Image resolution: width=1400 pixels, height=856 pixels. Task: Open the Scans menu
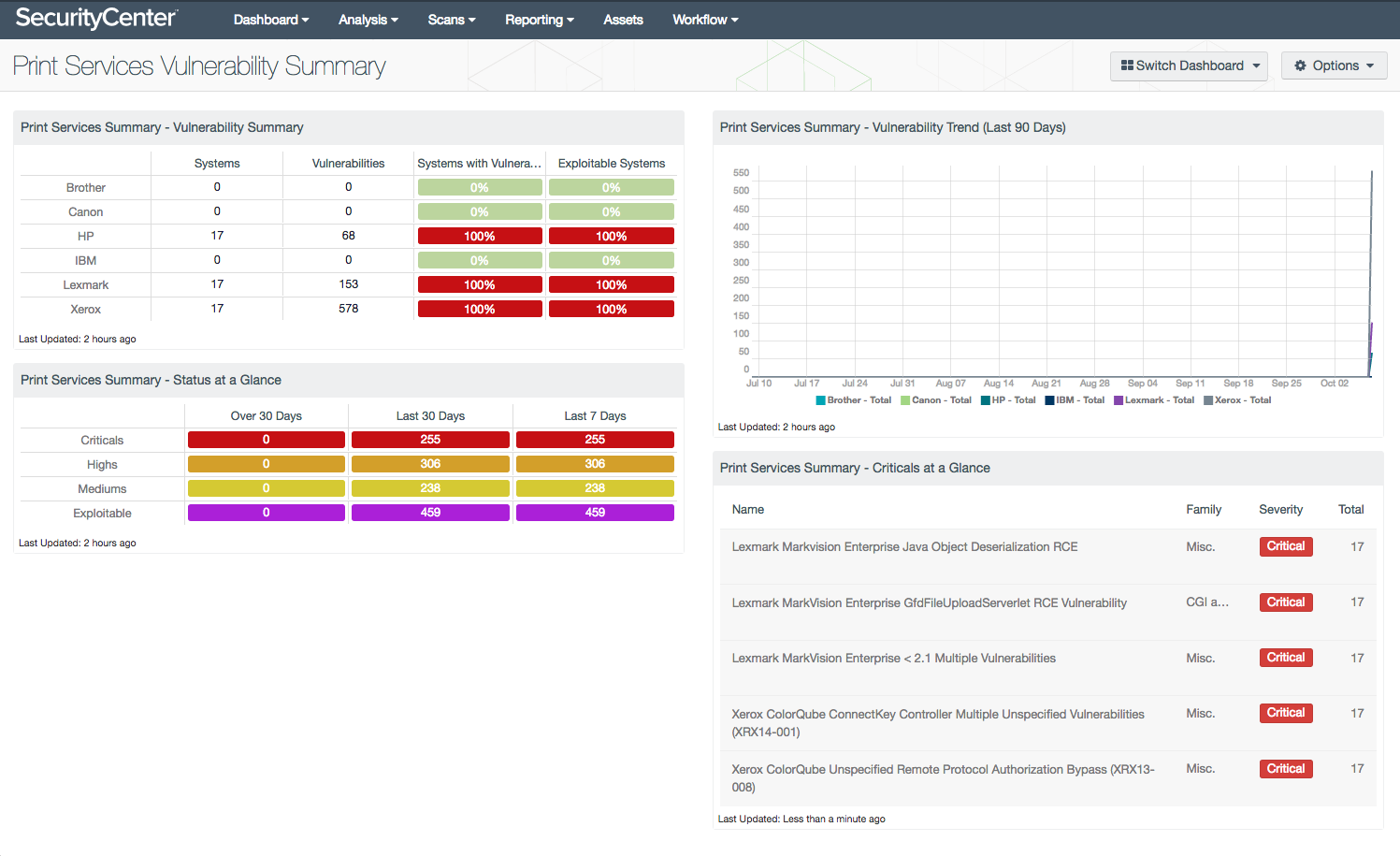452,20
